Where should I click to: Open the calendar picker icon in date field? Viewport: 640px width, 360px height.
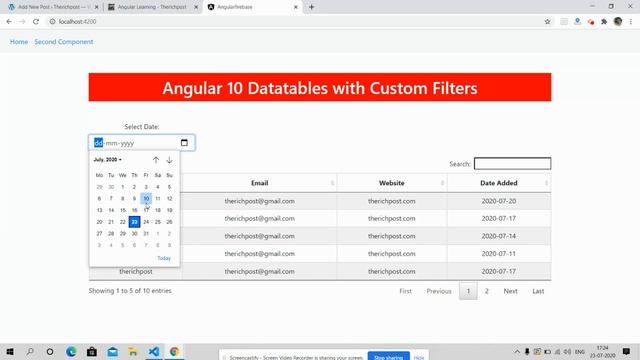184,142
